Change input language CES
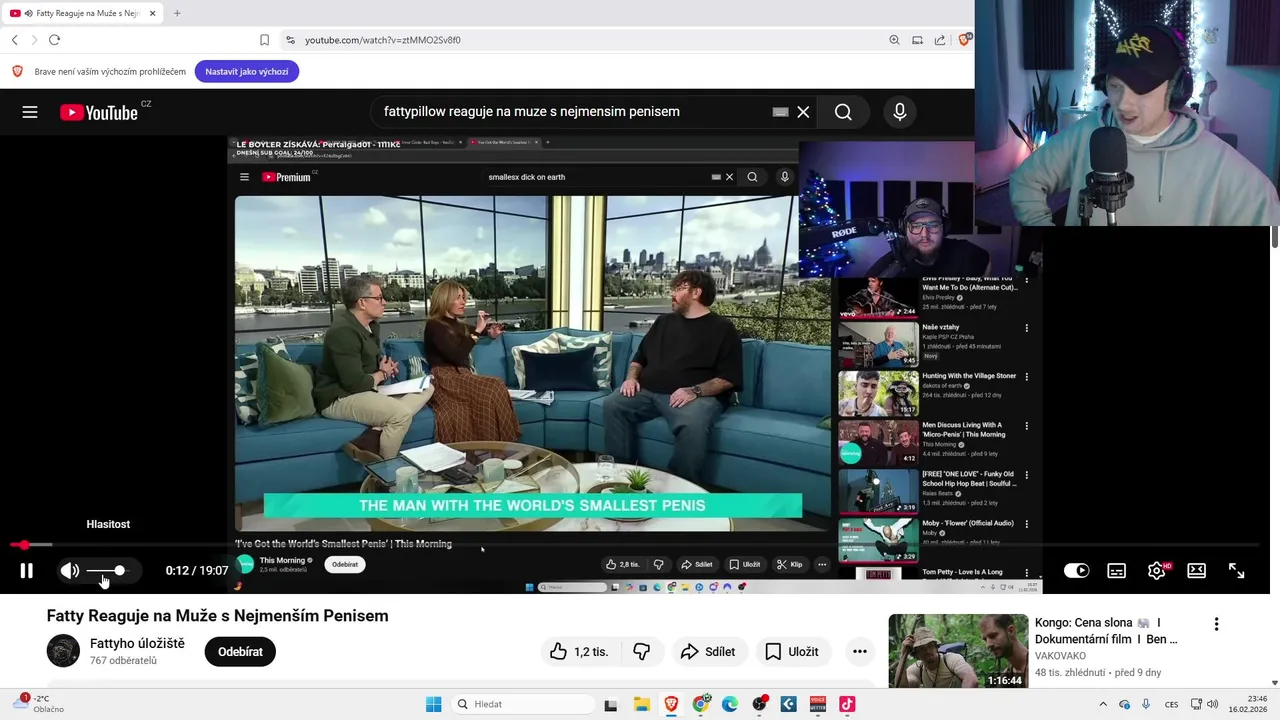The image size is (1280, 720). (x=1171, y=704)
